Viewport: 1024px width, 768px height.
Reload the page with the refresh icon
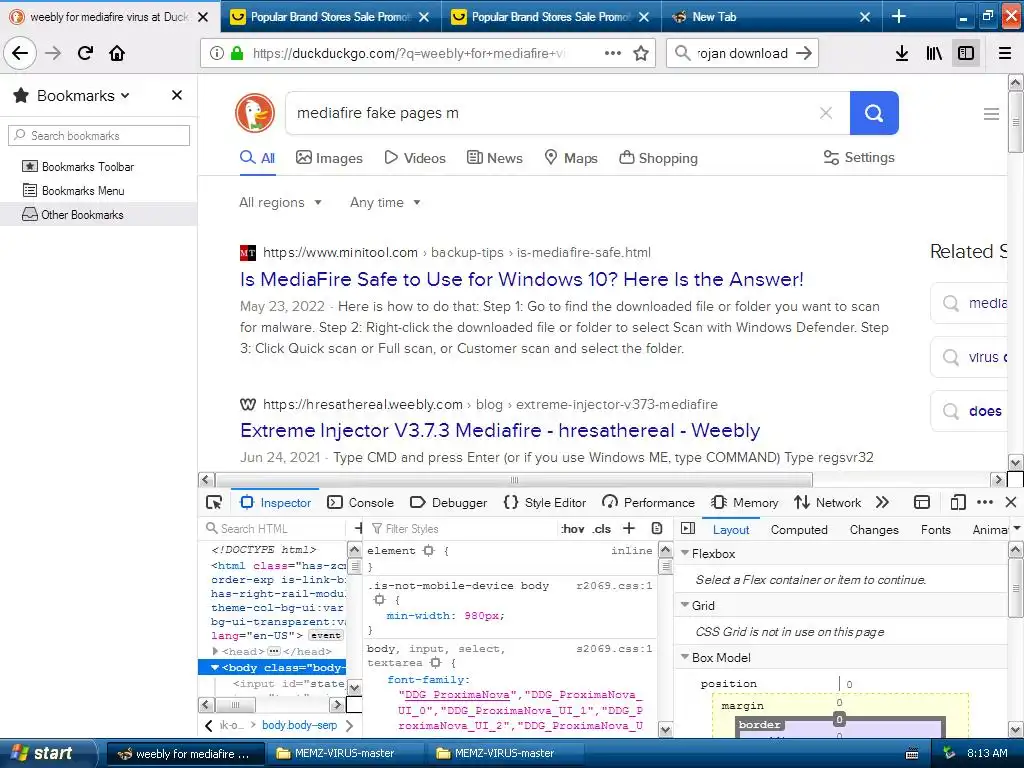coord(86,53)
